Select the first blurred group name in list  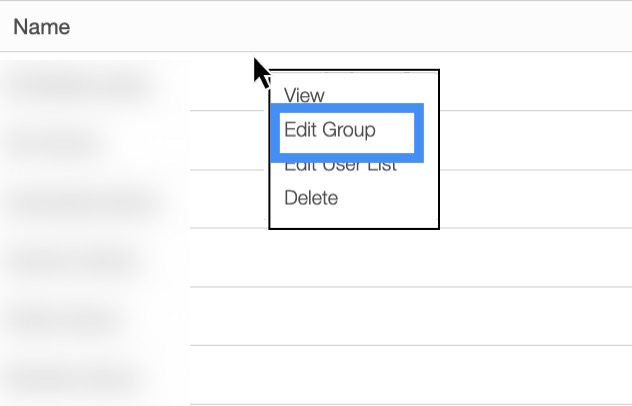pos(80,85)
